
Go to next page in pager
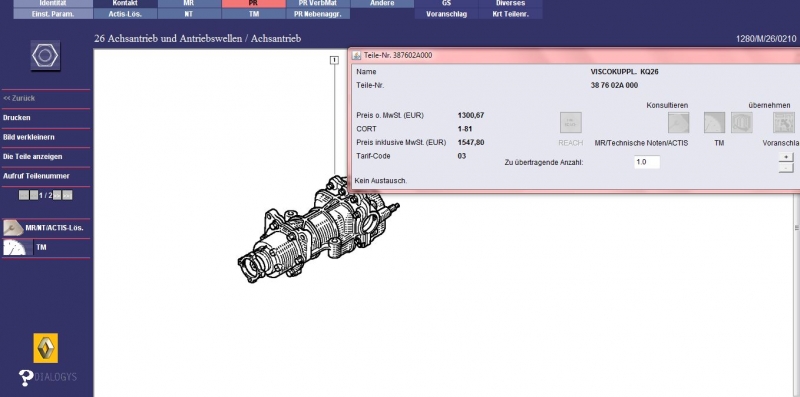click(x=57, y=195)
